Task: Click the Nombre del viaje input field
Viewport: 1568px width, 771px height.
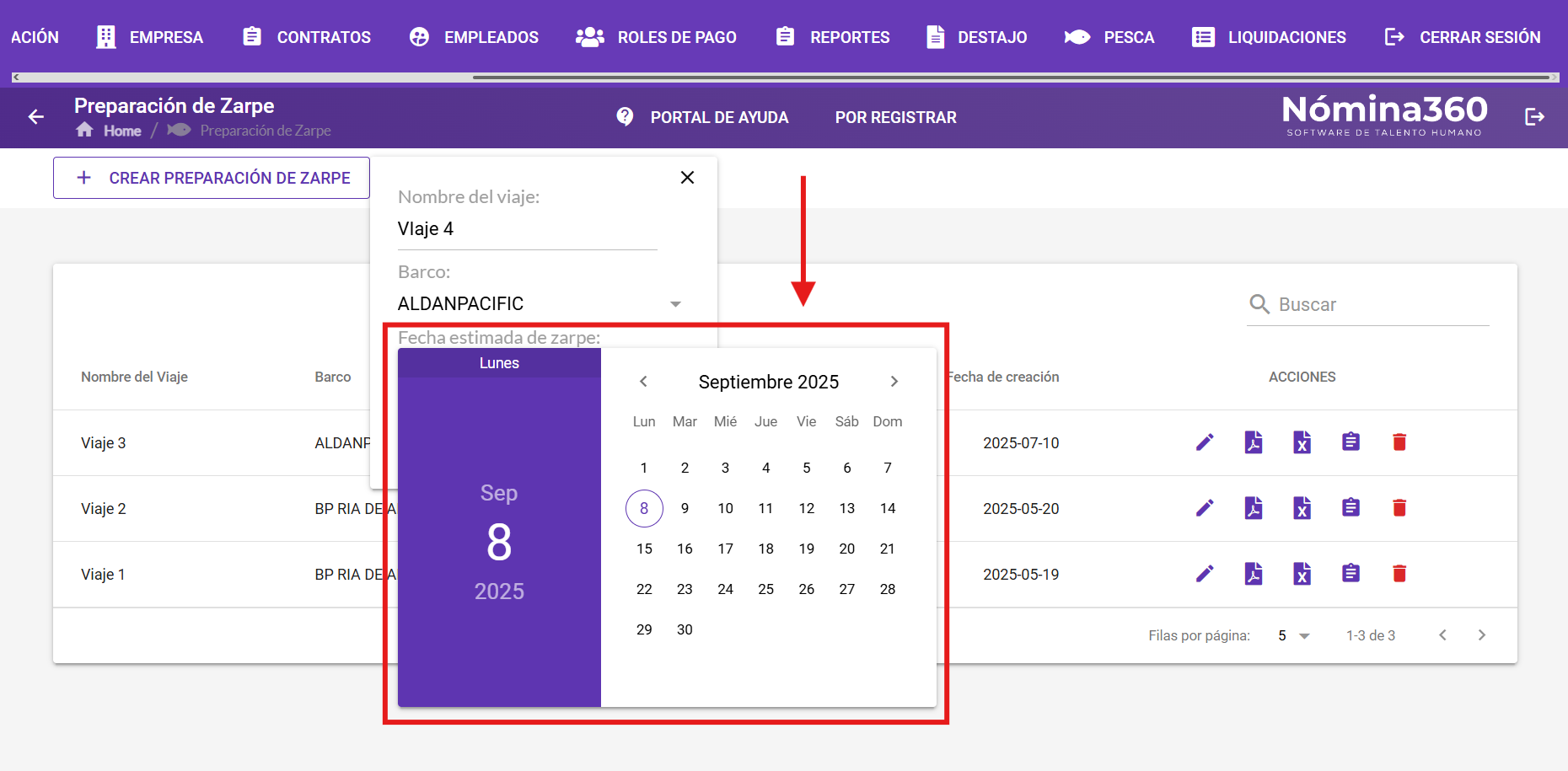Action: pyautogui.click(x=527, y=229)
